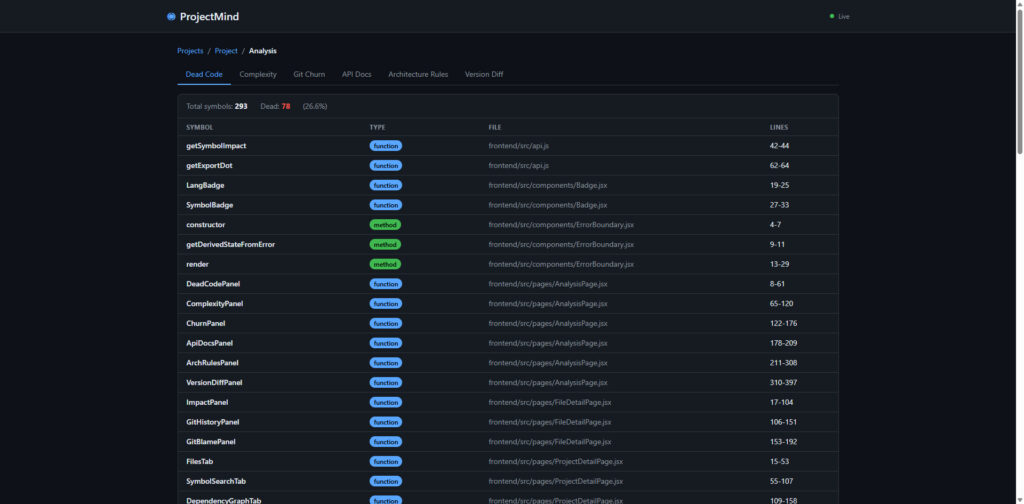Click the green Live status indicator
The image size is (1024, 504).
pyautogui.click(x=832, y=17)
